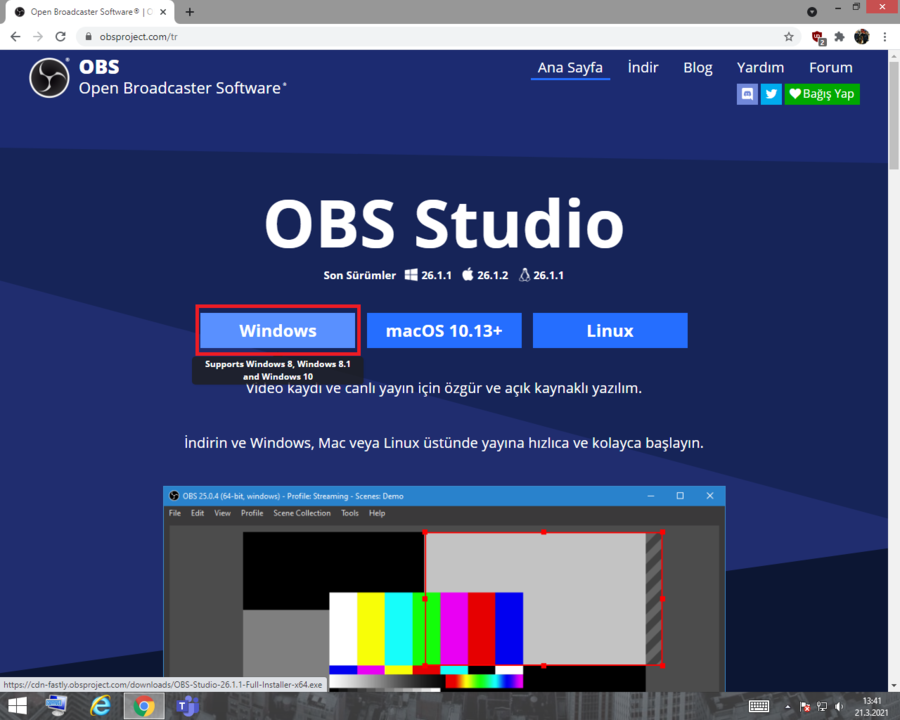
Task: Open Microsoft Teams from the taskbar
Action: click(x=188, y=706)
